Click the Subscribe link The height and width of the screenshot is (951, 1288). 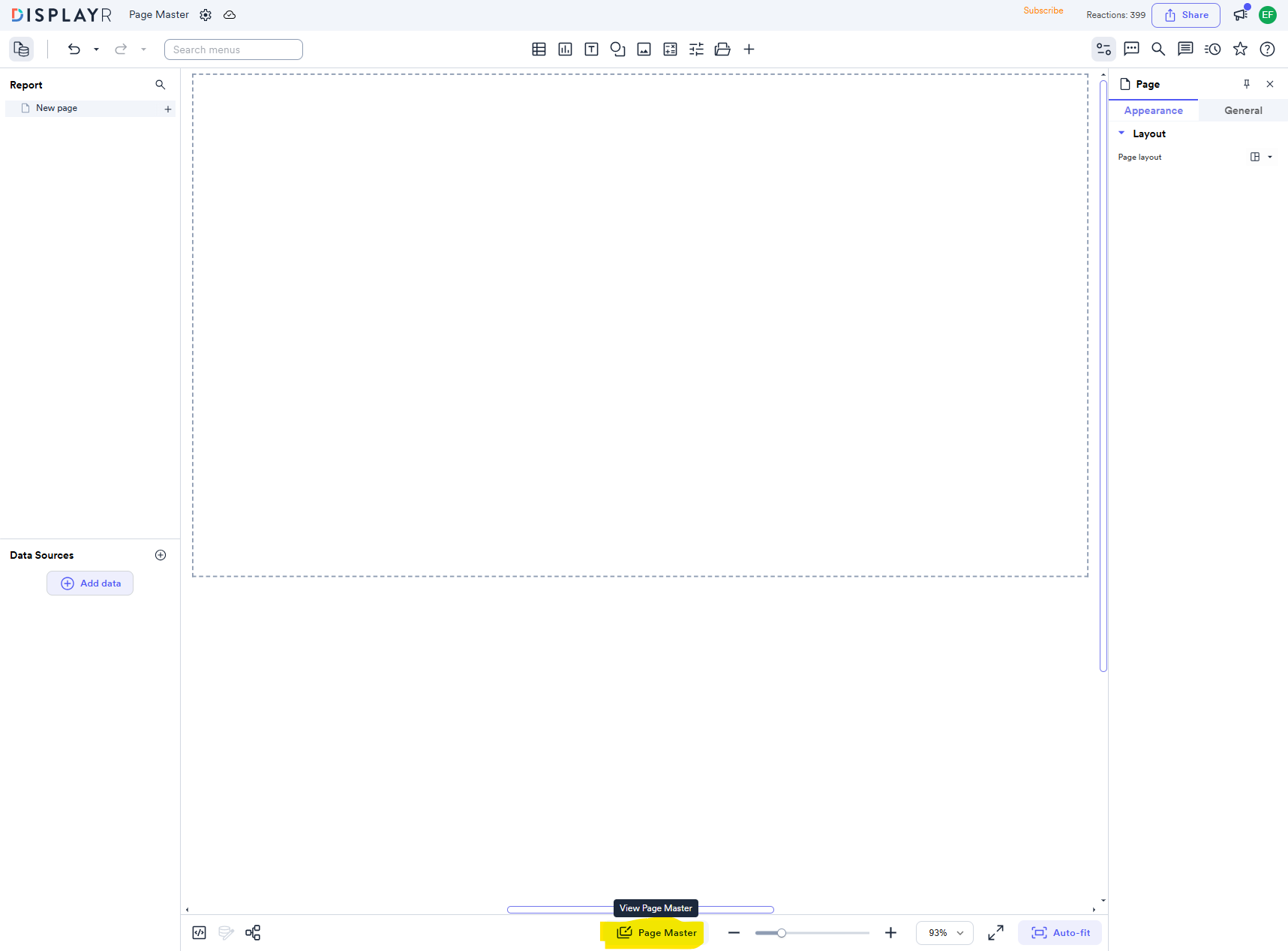click(1043, 10)
